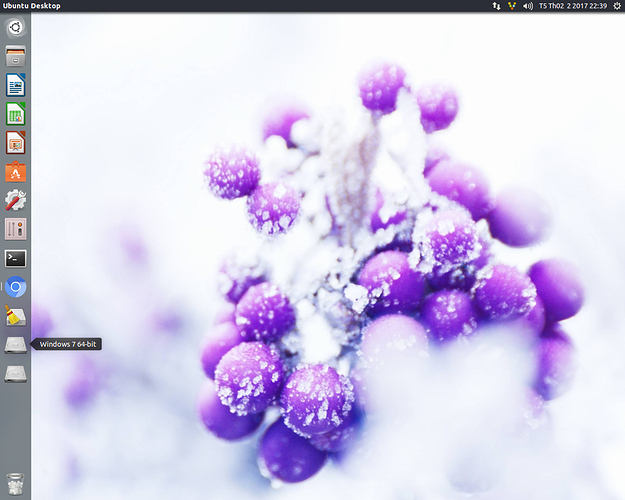Launch LibreOffice Calc spreadsheet
The width and height of the screenshot is (625, 500).
(x=16, y=114)
